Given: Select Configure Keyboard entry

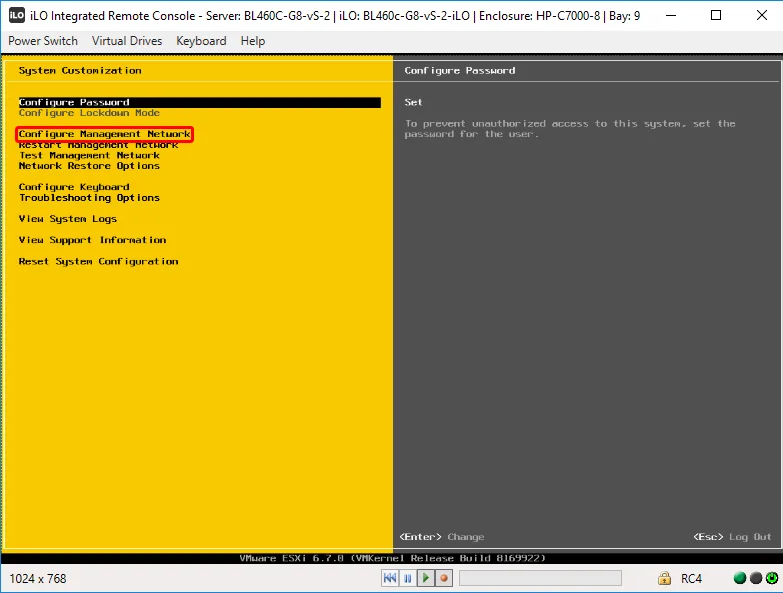Looking at the screenshot, I should pos(74,187).
